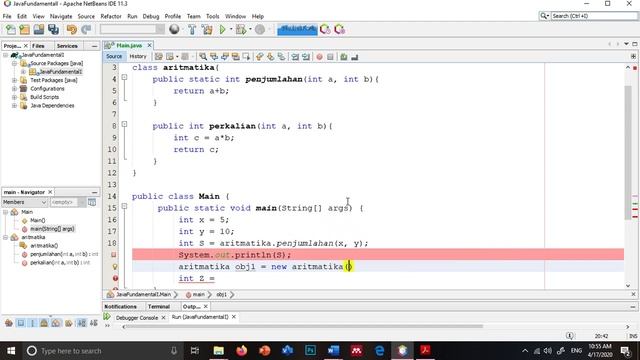Open the Run Project dropdown arrow

pyautogui.click(x=231, y=29)
